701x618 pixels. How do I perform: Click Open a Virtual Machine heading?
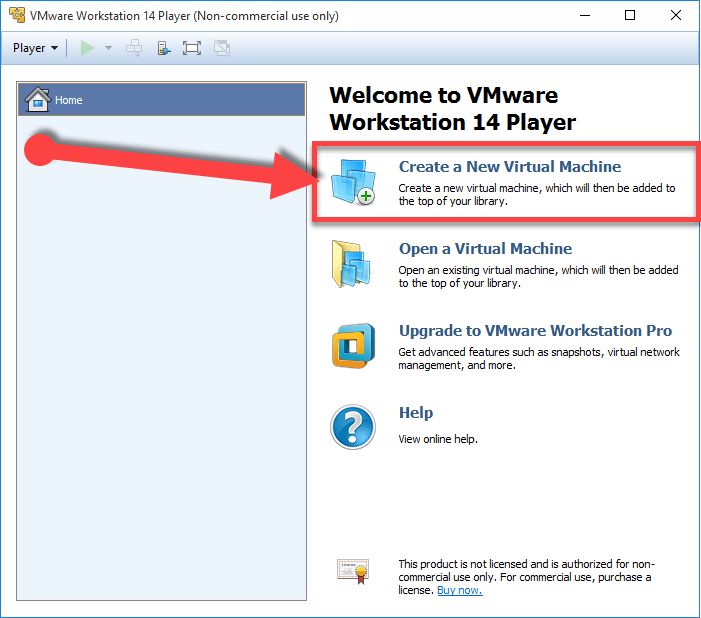tap(485, 249)
